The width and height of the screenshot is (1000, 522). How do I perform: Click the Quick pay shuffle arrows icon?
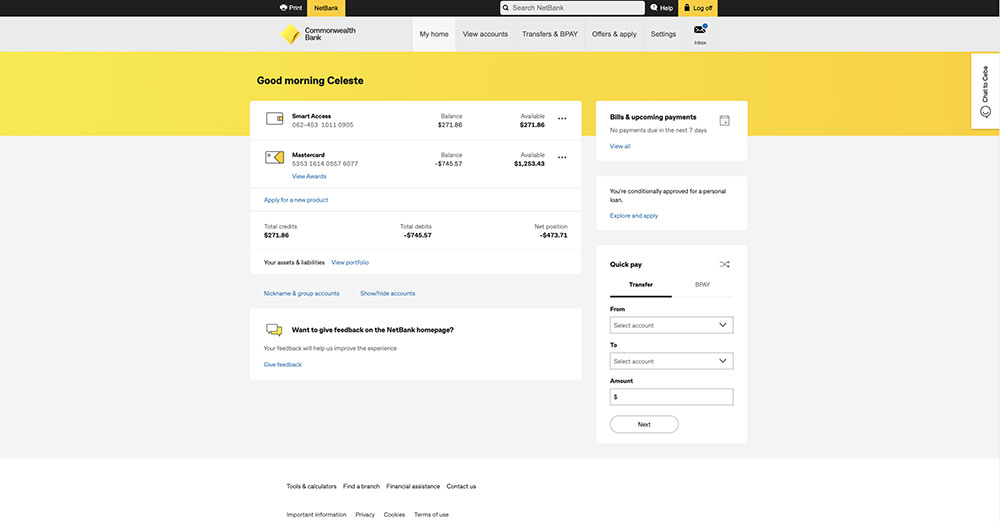click(x=724, y=264)
